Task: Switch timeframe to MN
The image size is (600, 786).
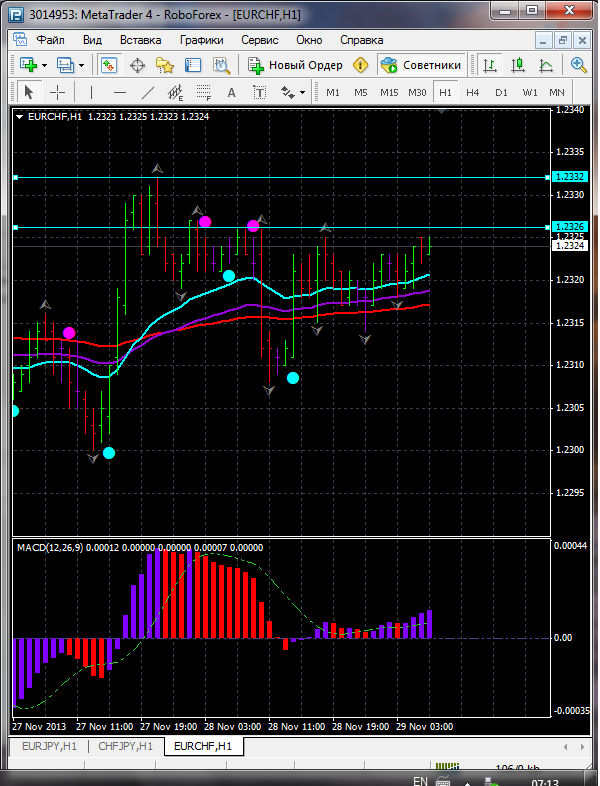Action: (x=557, y=92)
